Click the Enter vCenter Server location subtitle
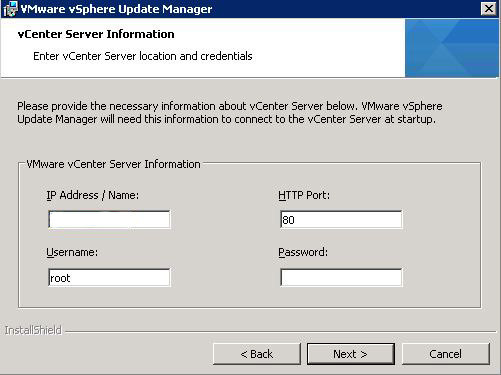 click(143, 56)
